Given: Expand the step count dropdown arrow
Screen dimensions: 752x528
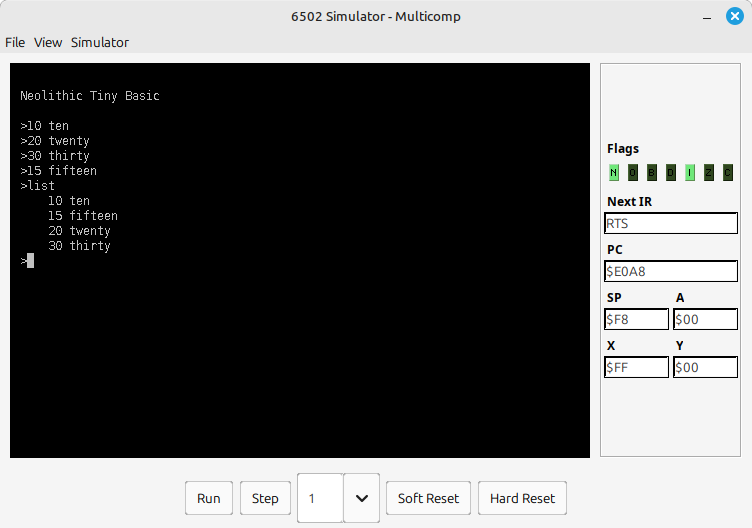Looking at the screenshot, I should (x=361, y=498).
